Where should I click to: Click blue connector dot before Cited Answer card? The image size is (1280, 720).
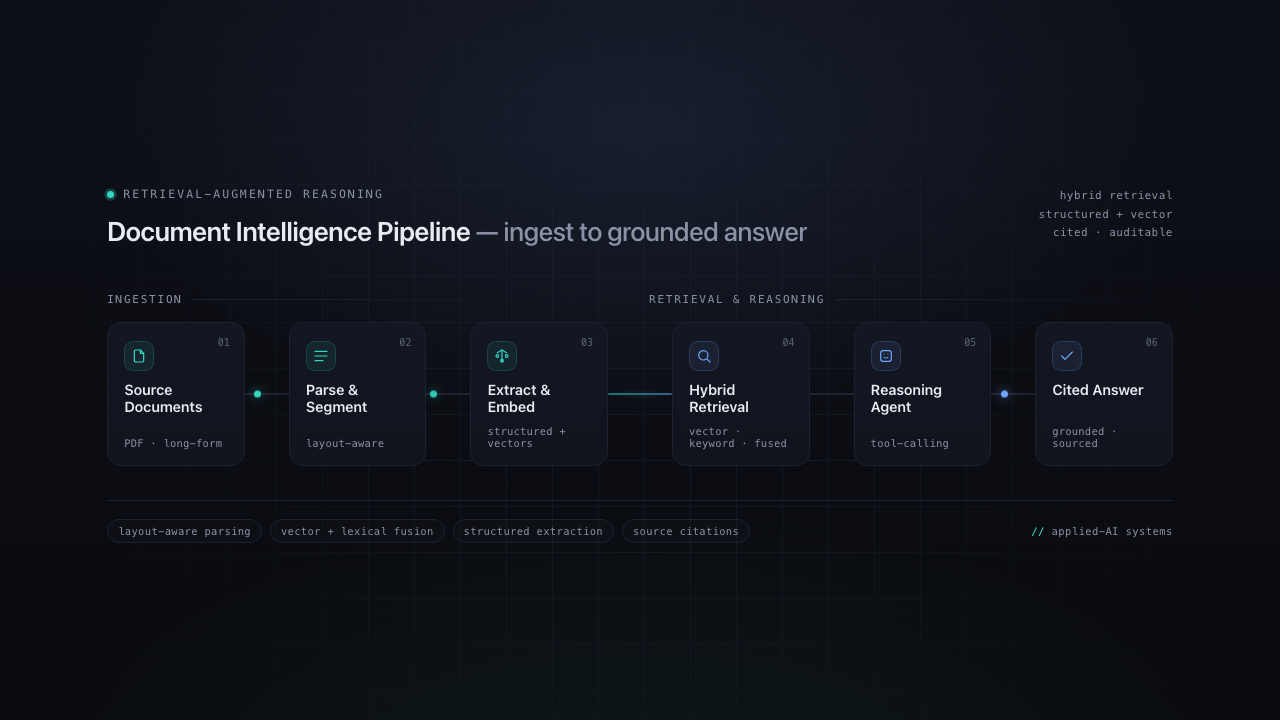pos(1004,394)
